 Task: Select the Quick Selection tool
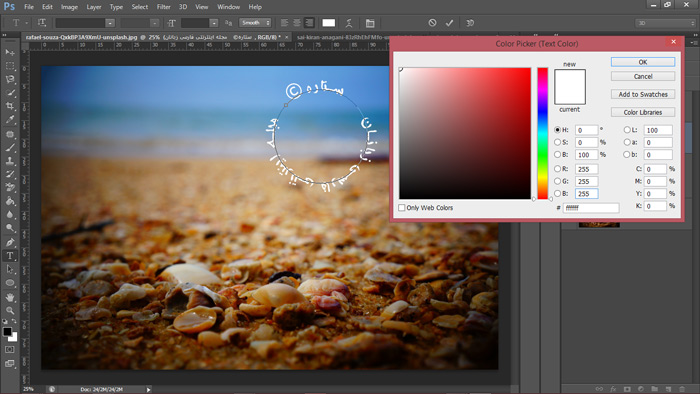pos(10,93)
